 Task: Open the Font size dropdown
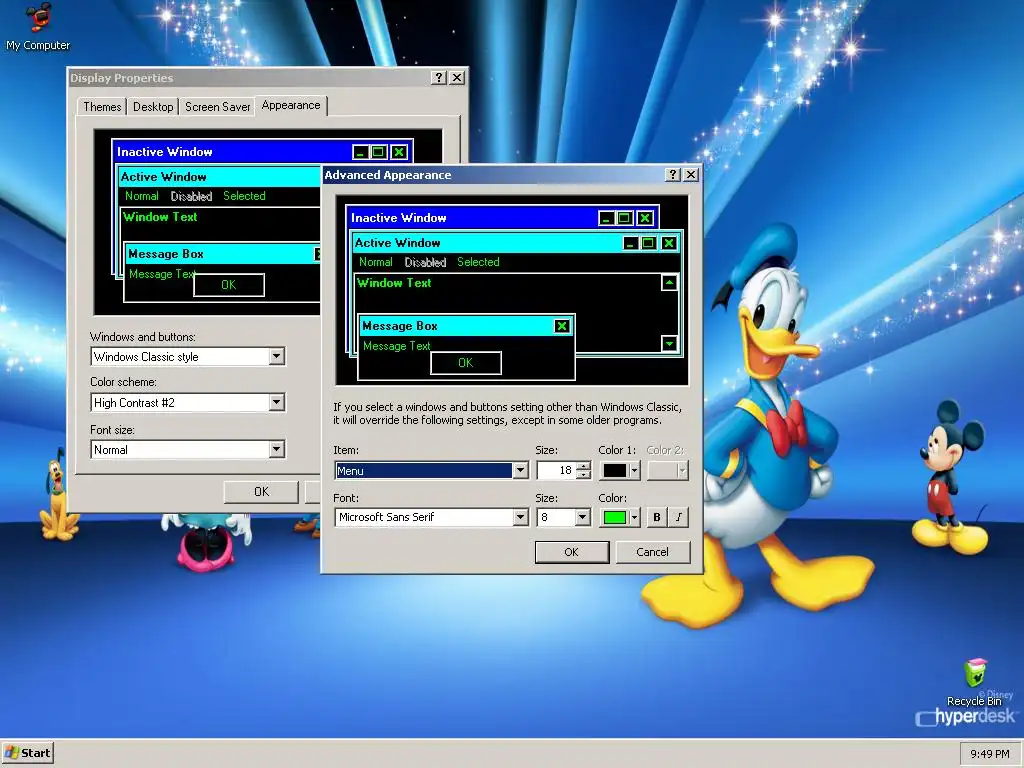pyautogui.click(x=277, y=449)
